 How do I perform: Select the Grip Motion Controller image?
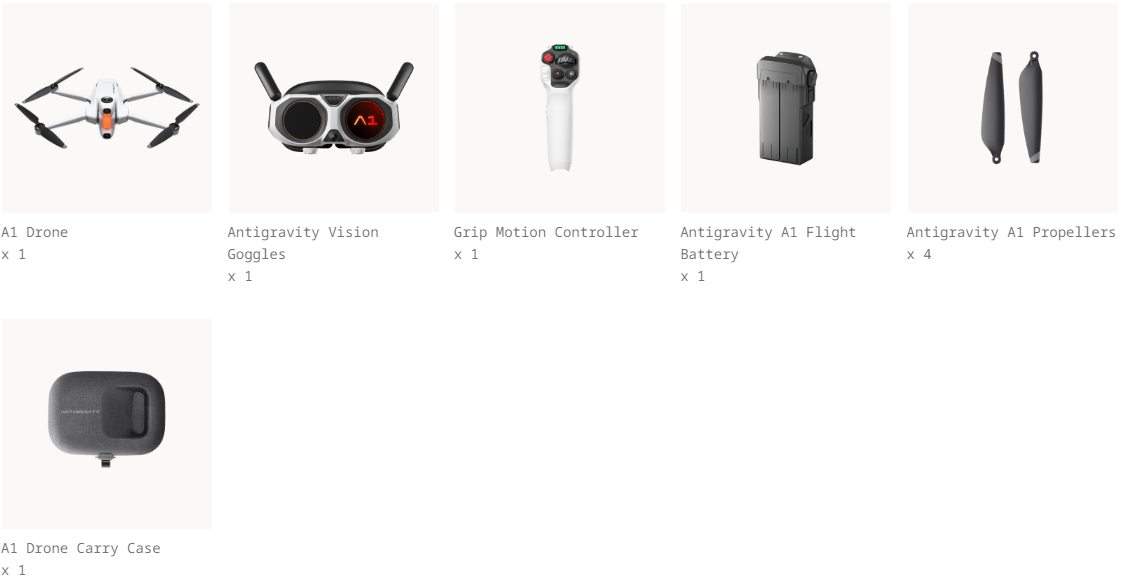tap(560, 108)
